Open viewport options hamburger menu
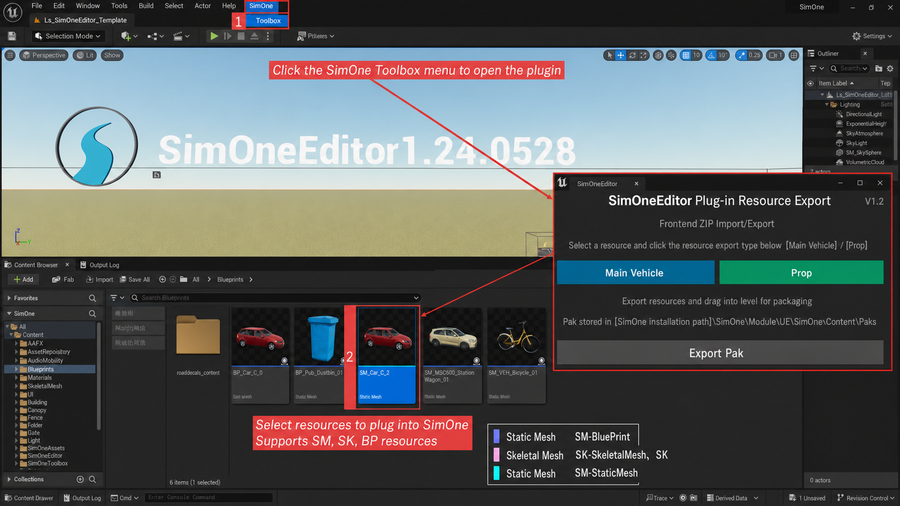Screen dimensions: 900x506 pyautogui.click(x=10, y=55)
